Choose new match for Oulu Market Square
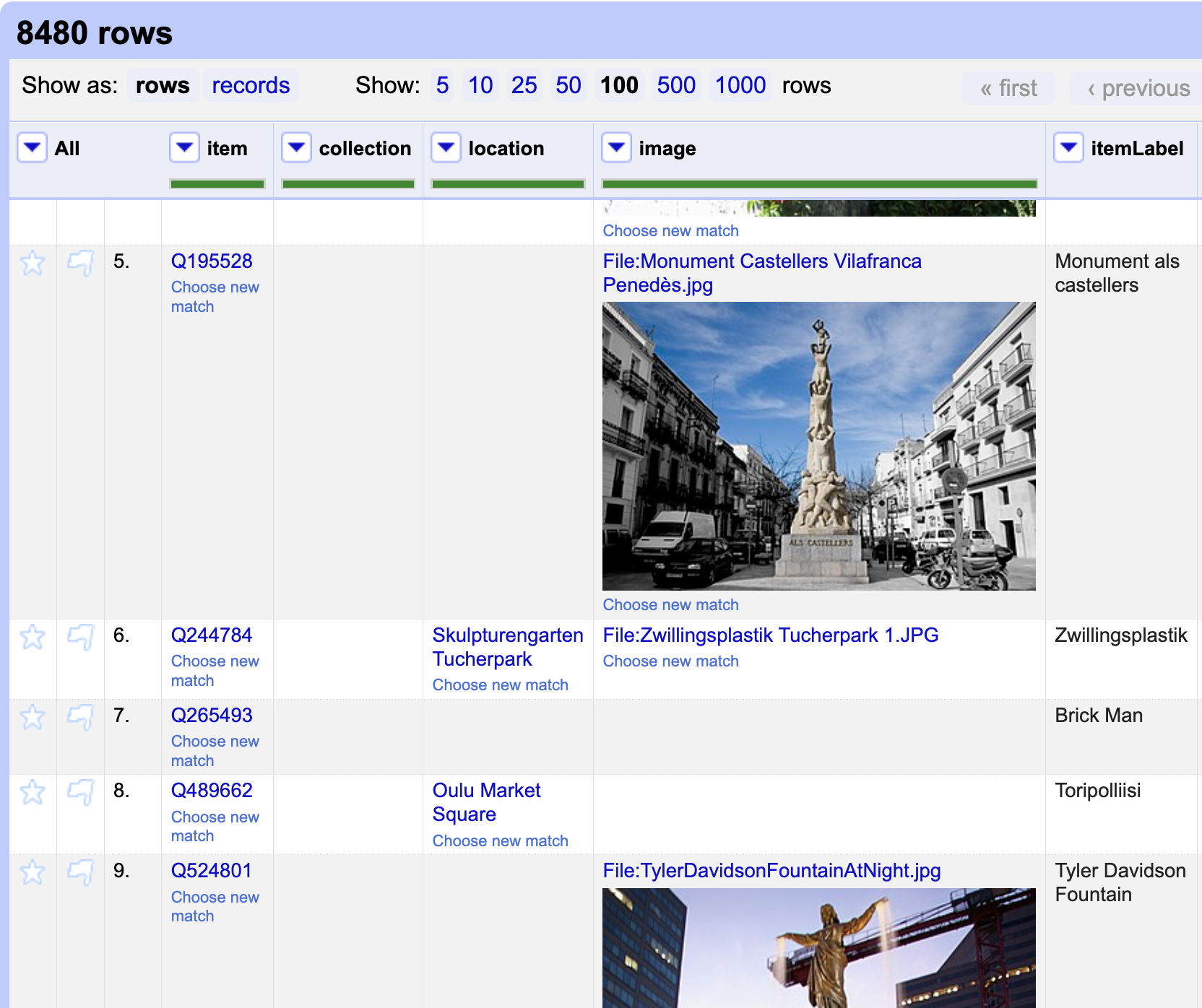This screenshot has height=1008, width=1202. pos(500,841)
